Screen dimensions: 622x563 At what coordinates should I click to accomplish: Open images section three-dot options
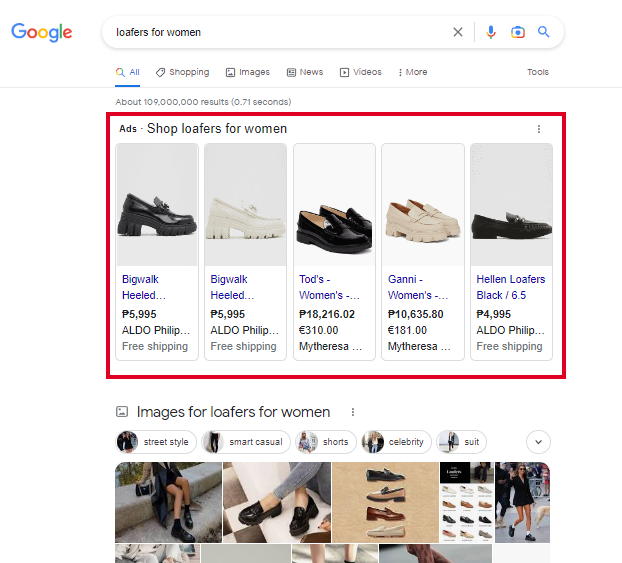[353, 412]
